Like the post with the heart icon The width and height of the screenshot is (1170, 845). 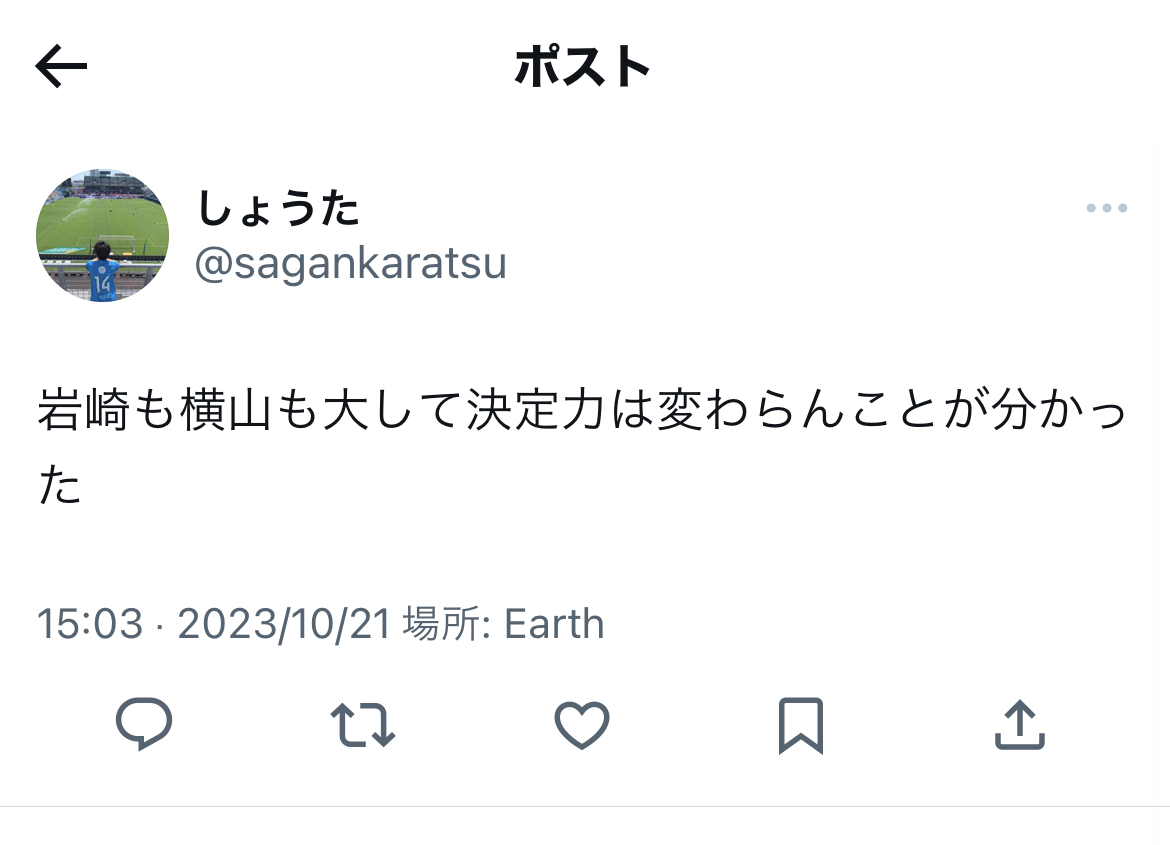(x=582, y=725)
